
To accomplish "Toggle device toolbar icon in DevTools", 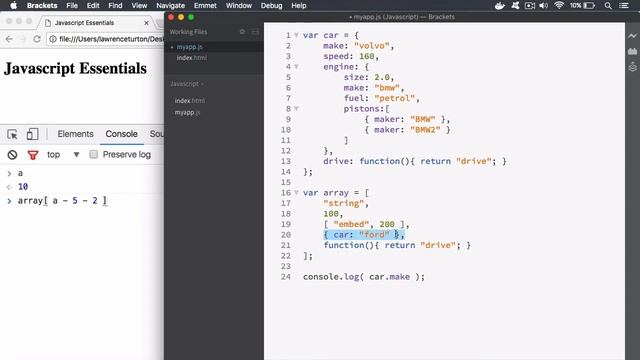I will coord(32,134).
